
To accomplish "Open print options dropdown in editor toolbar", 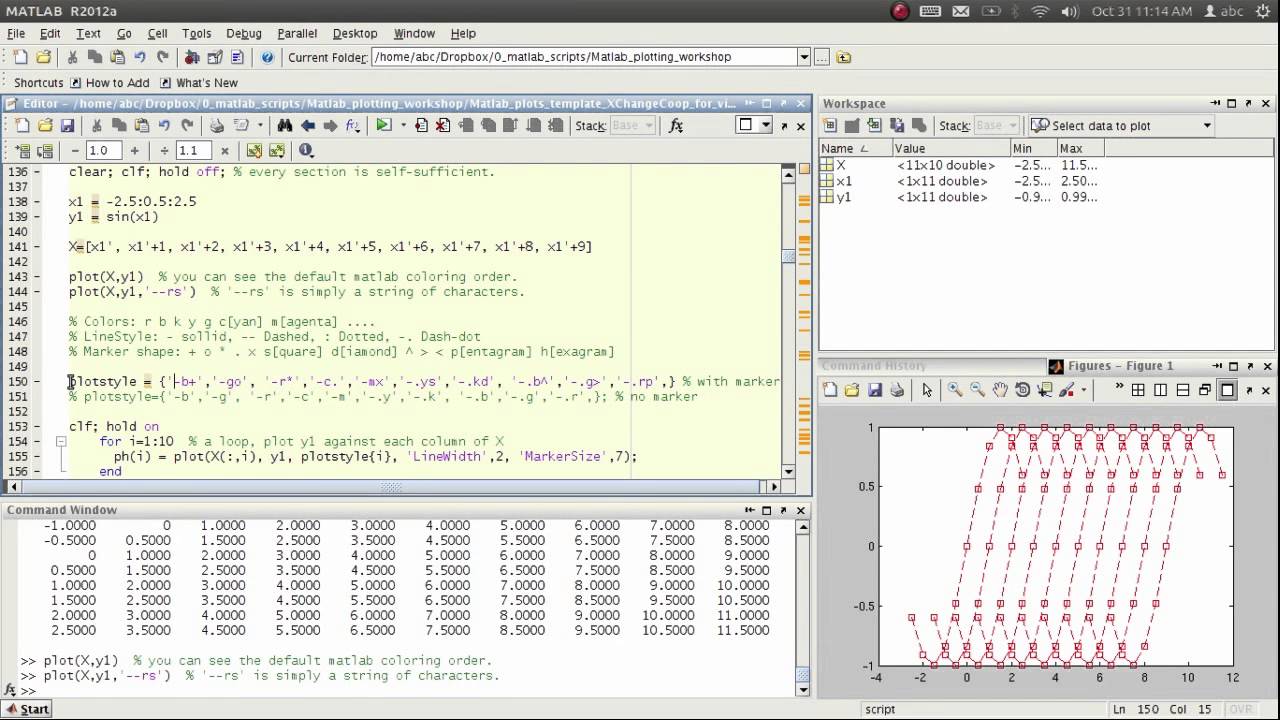I will [261, 126].
